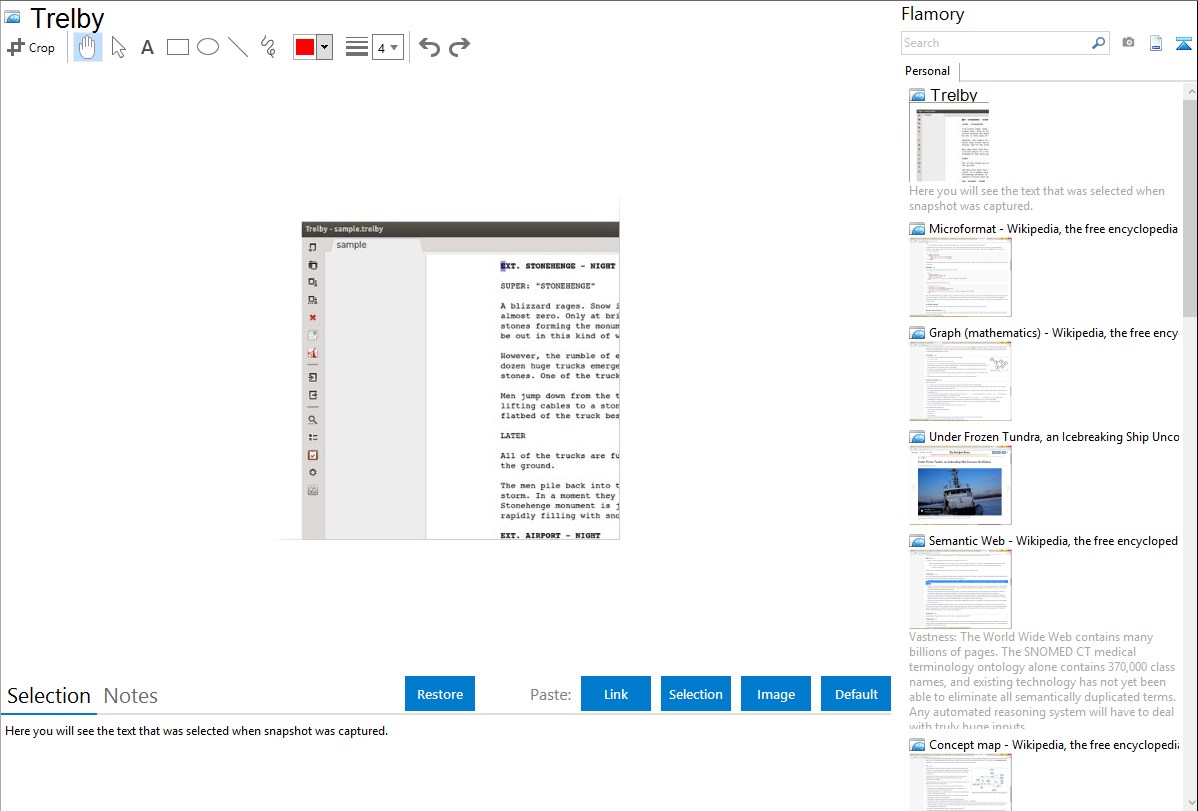Viewport: 1198px width, 811px height.
Task: Select the Microformat - Wikipedia snapshot title
Action: point(1053,229)
